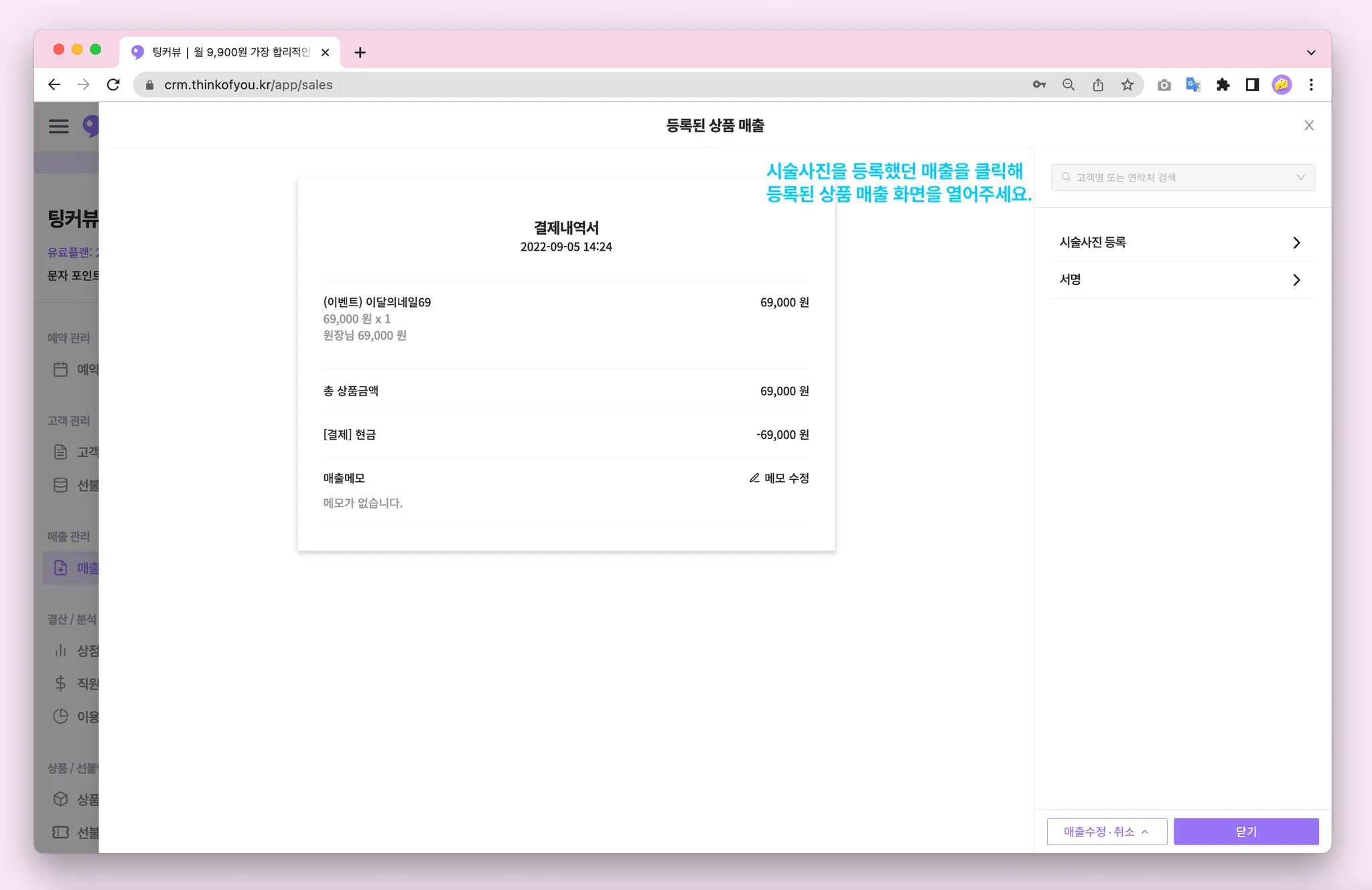Click the browser reload icon
The width and height of the screenshot is (1372, 890).
click(113, 84)
